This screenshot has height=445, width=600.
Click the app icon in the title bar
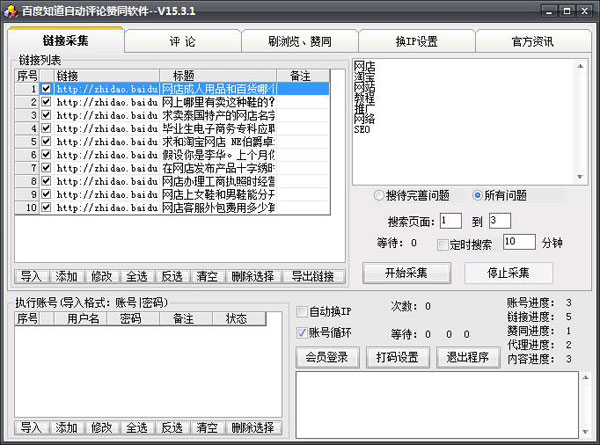[x=11, y=11]
